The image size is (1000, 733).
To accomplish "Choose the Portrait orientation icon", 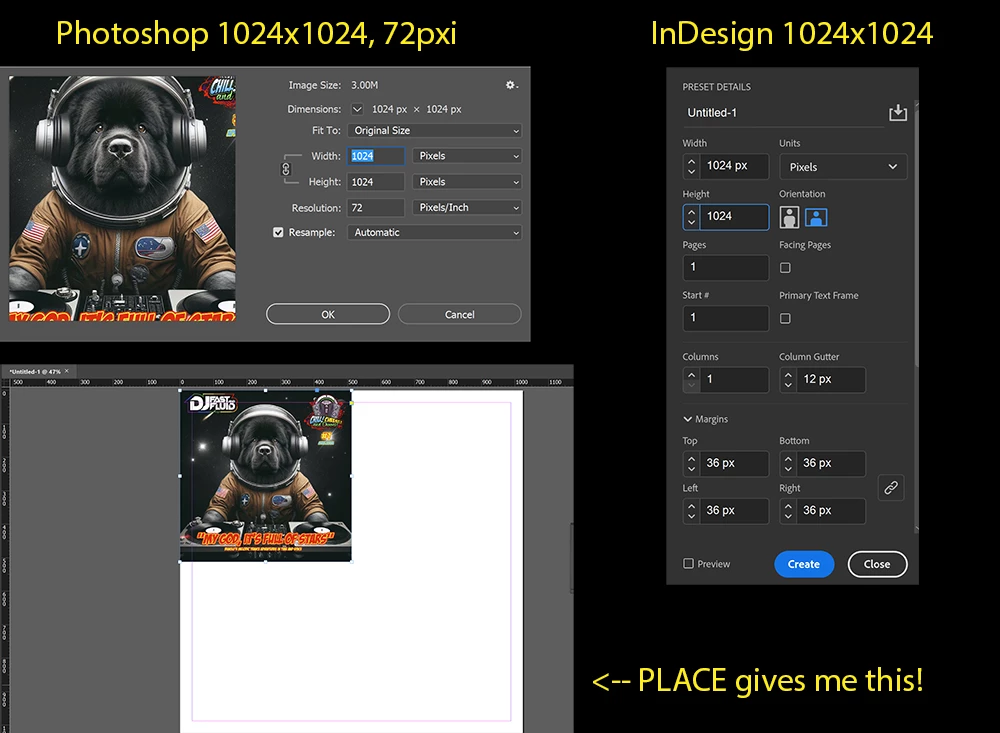I will click(x=790, y=218).
